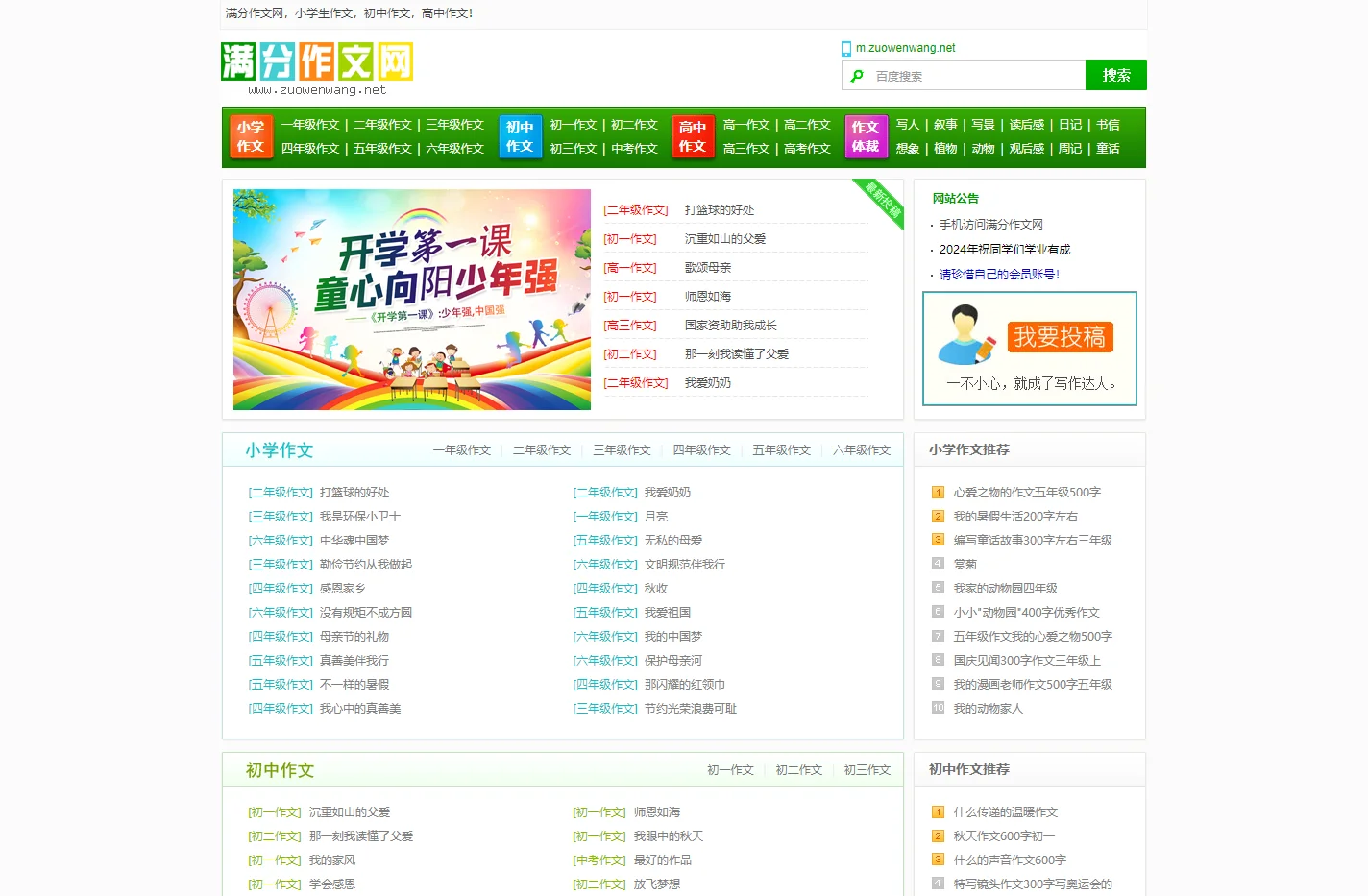Select 一年级作文 in the green navigation bar
Viewport: 1368px width, 896px height.
[x=310, y=125]
